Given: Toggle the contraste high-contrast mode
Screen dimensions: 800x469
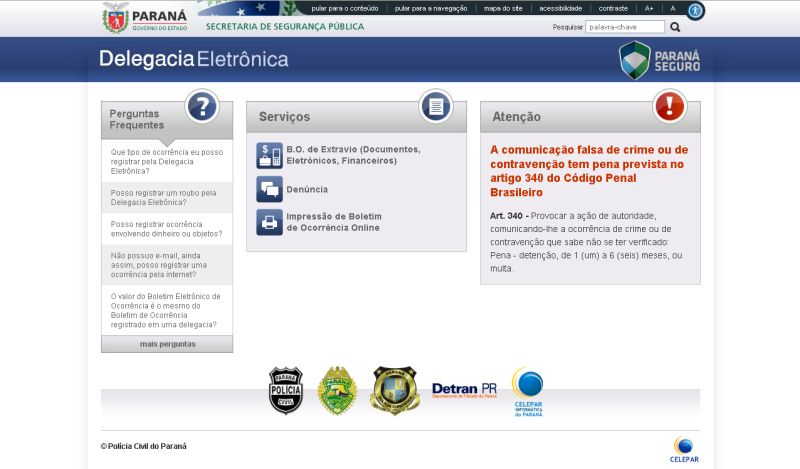Looking at the screenshot, I should pyautogui.click(x=613, y=8).
